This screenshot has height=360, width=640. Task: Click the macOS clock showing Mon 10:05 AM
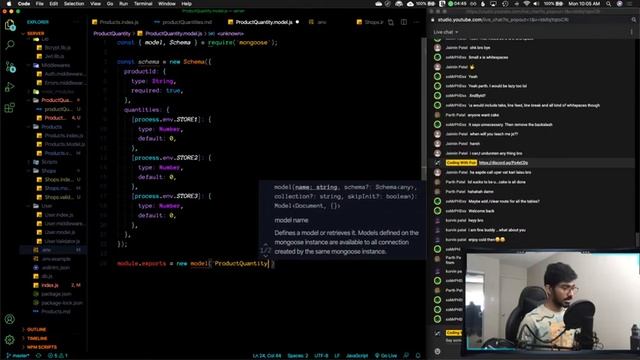(584, 4)
